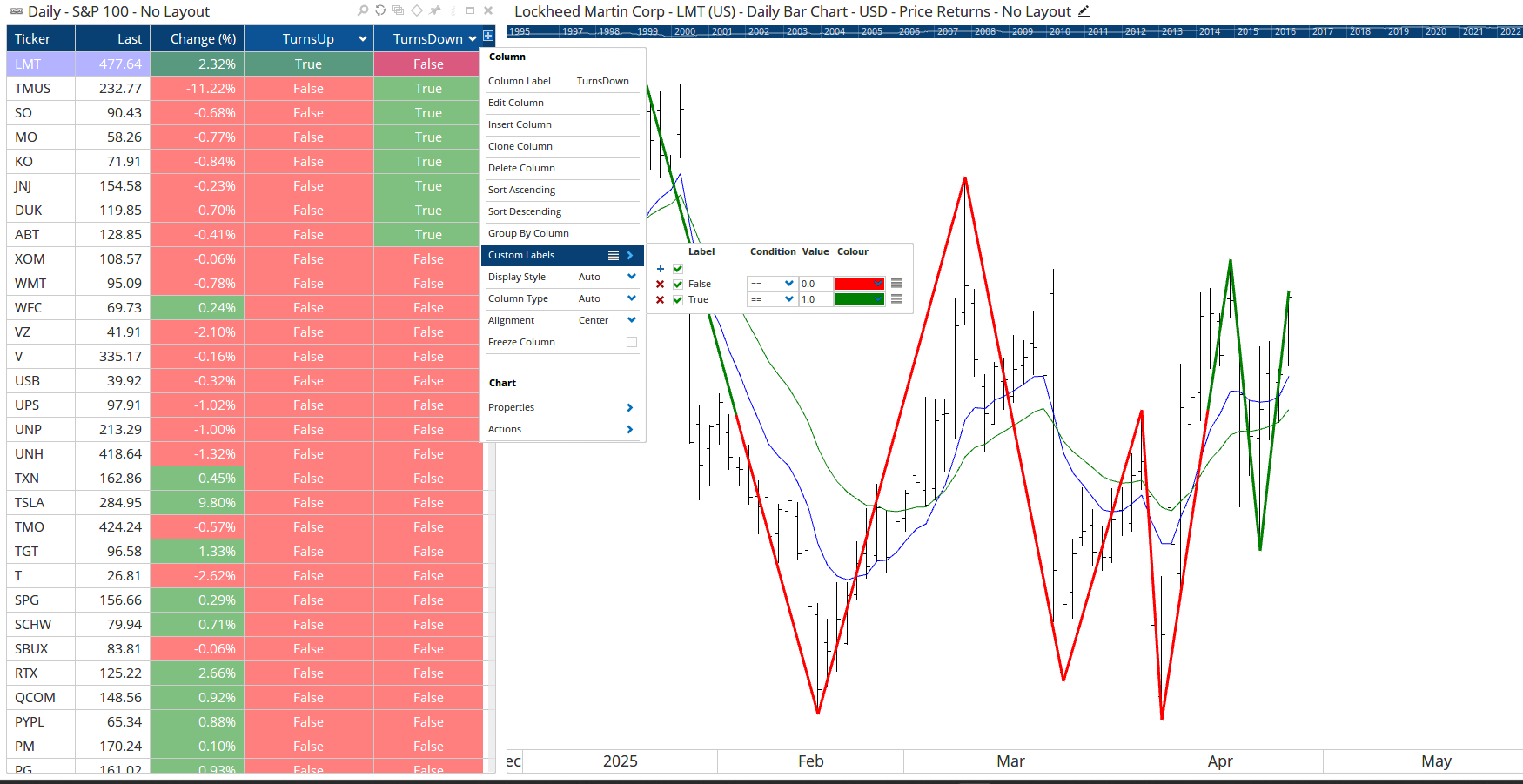
Task: Click the search magnifier icon in watchlist header
Action: (x=363, y=10)
